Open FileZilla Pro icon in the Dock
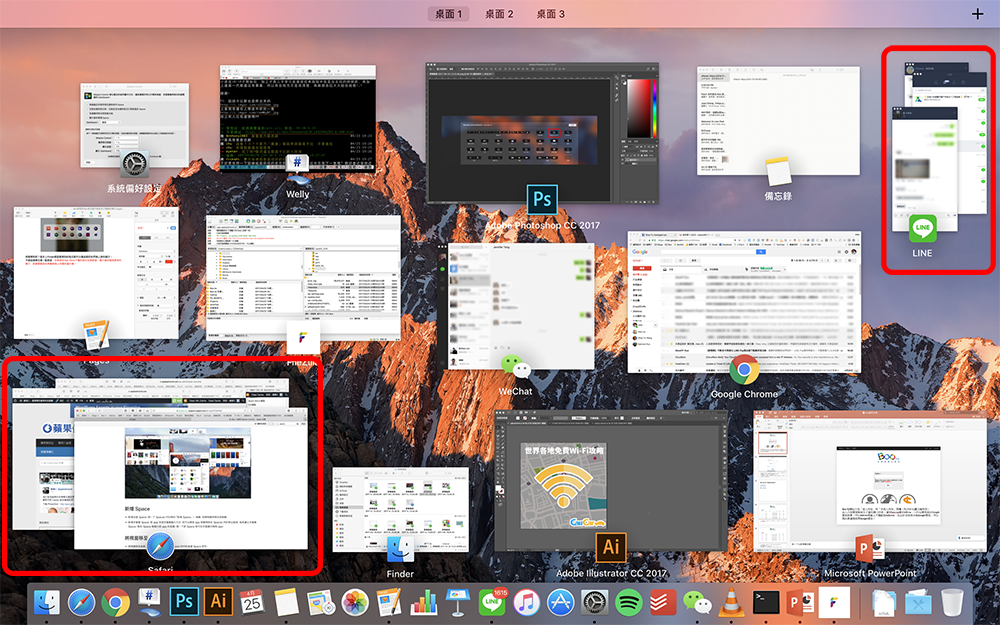 tap(834, 602)
